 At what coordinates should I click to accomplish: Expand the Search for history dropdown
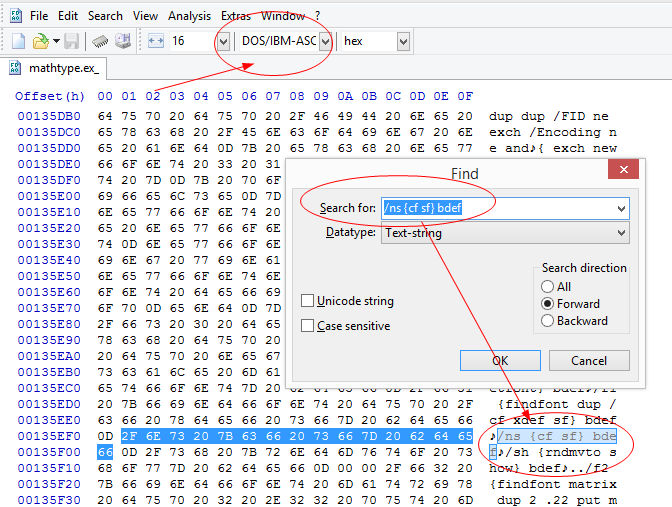point(621,208)
